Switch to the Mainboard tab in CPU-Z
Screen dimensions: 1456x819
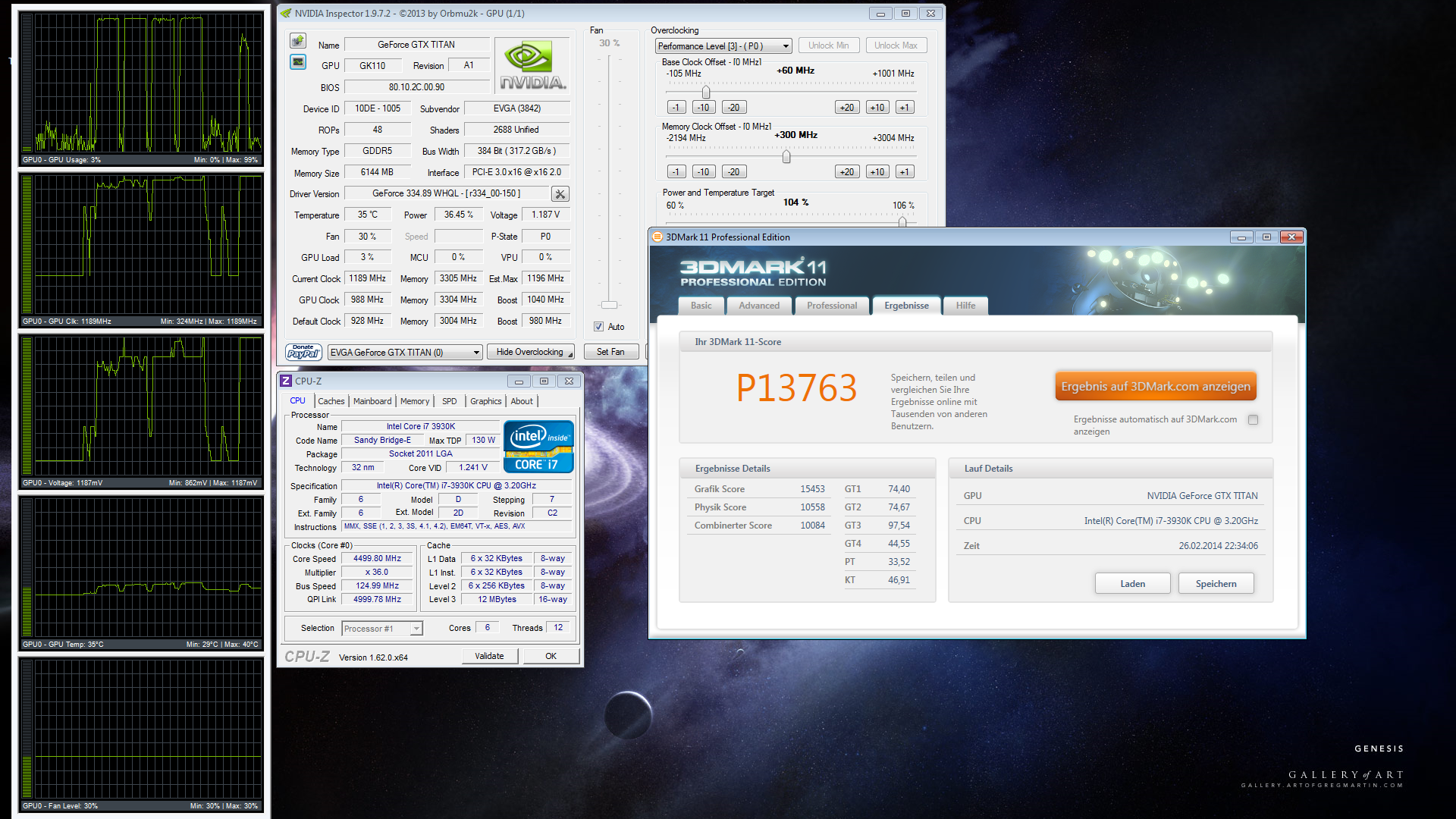coord(372,401)
